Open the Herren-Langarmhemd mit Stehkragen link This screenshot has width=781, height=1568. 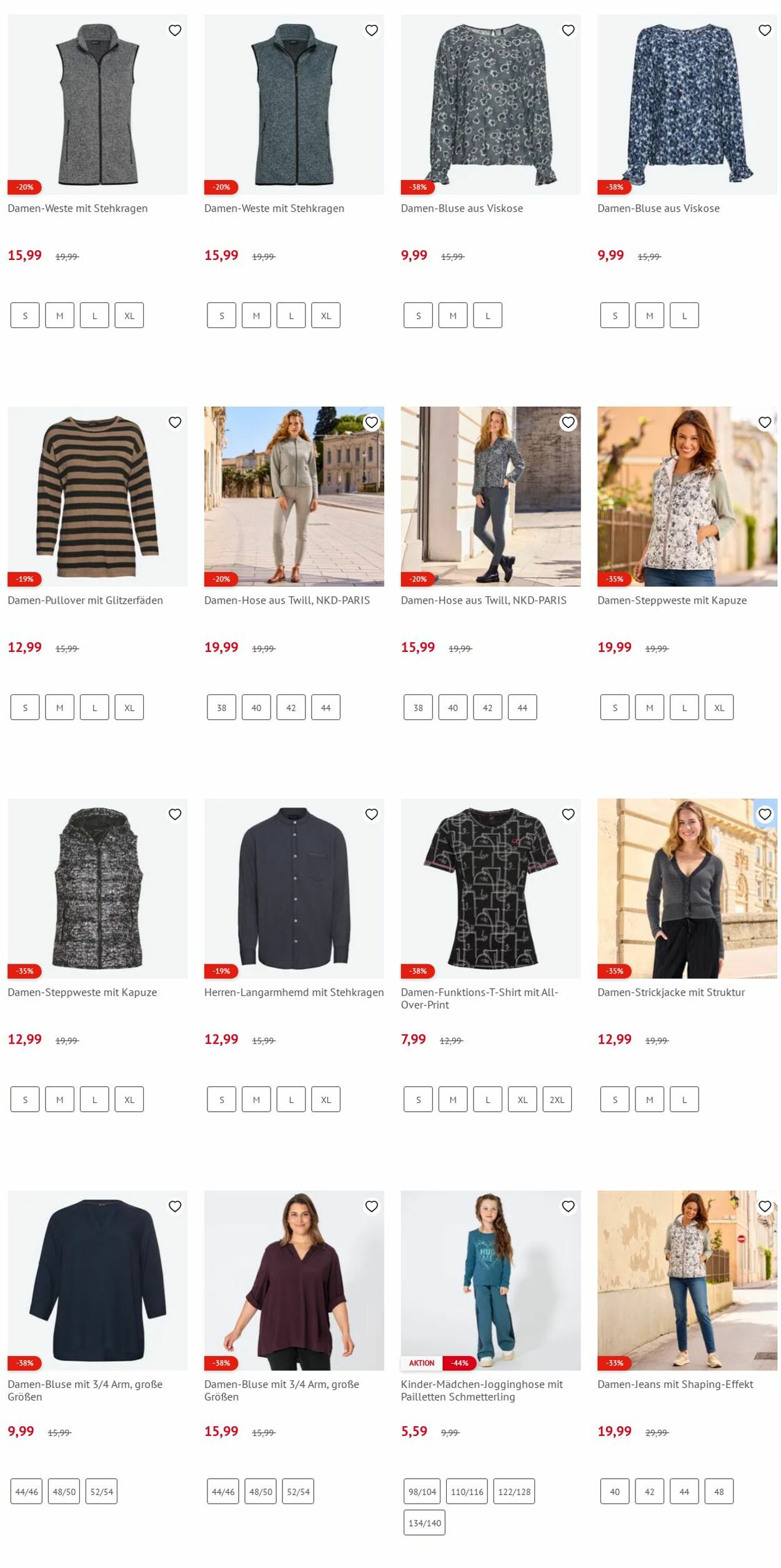coord(294,992)
